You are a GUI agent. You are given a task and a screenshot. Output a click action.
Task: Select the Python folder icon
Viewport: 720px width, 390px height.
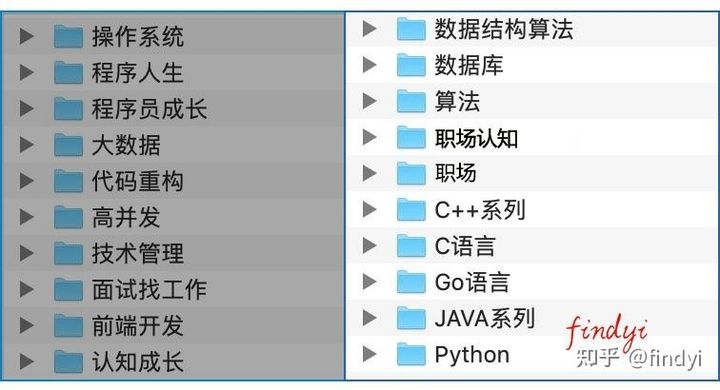tap(411, 354)
